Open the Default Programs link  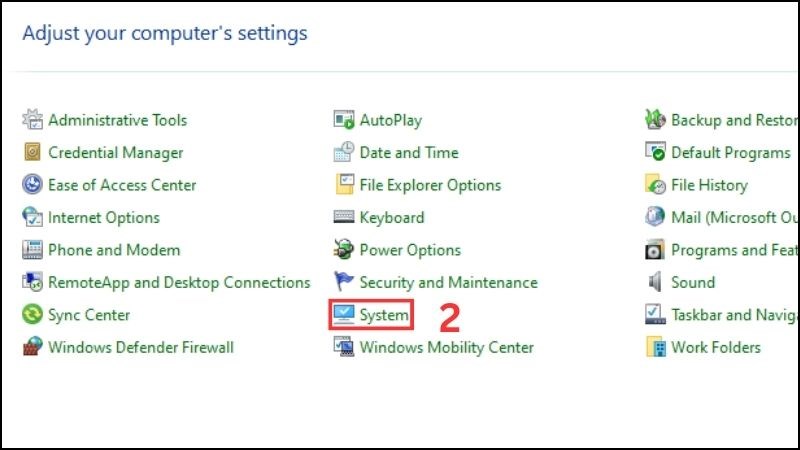[x=731, y=153]
